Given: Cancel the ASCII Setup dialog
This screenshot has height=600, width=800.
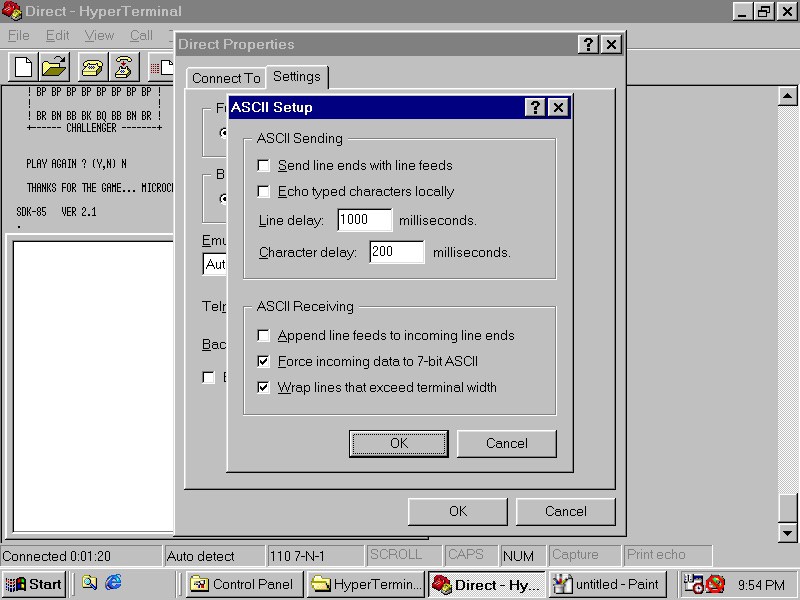Looking at the screenshot, I should [506, 443].
